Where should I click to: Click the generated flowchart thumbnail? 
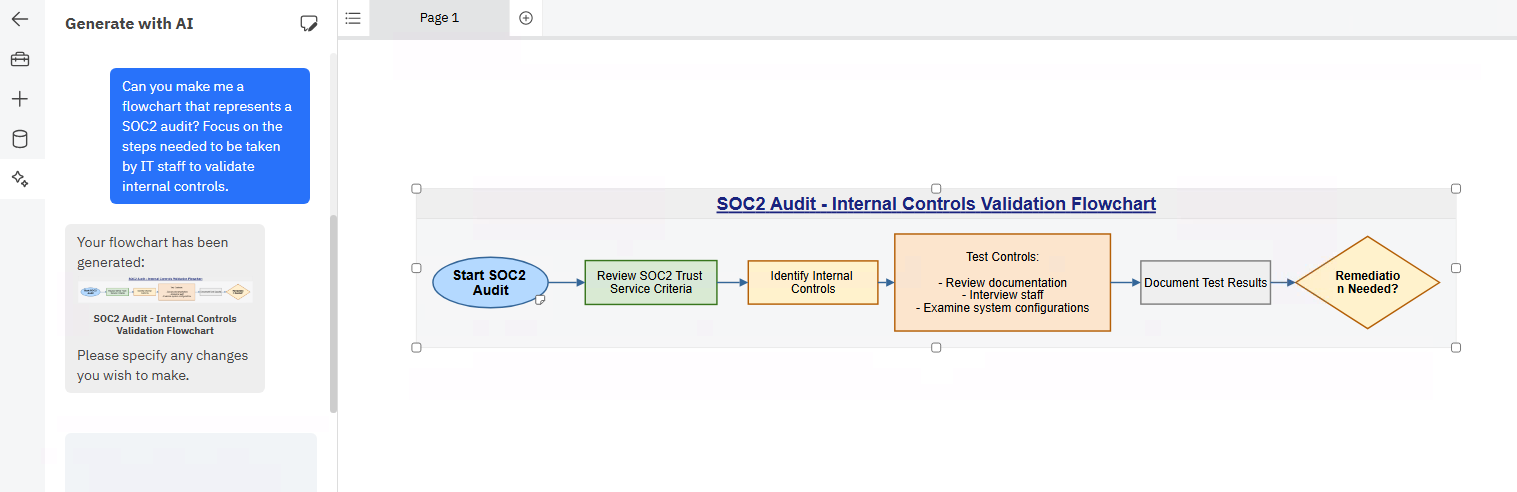[165, 291]
